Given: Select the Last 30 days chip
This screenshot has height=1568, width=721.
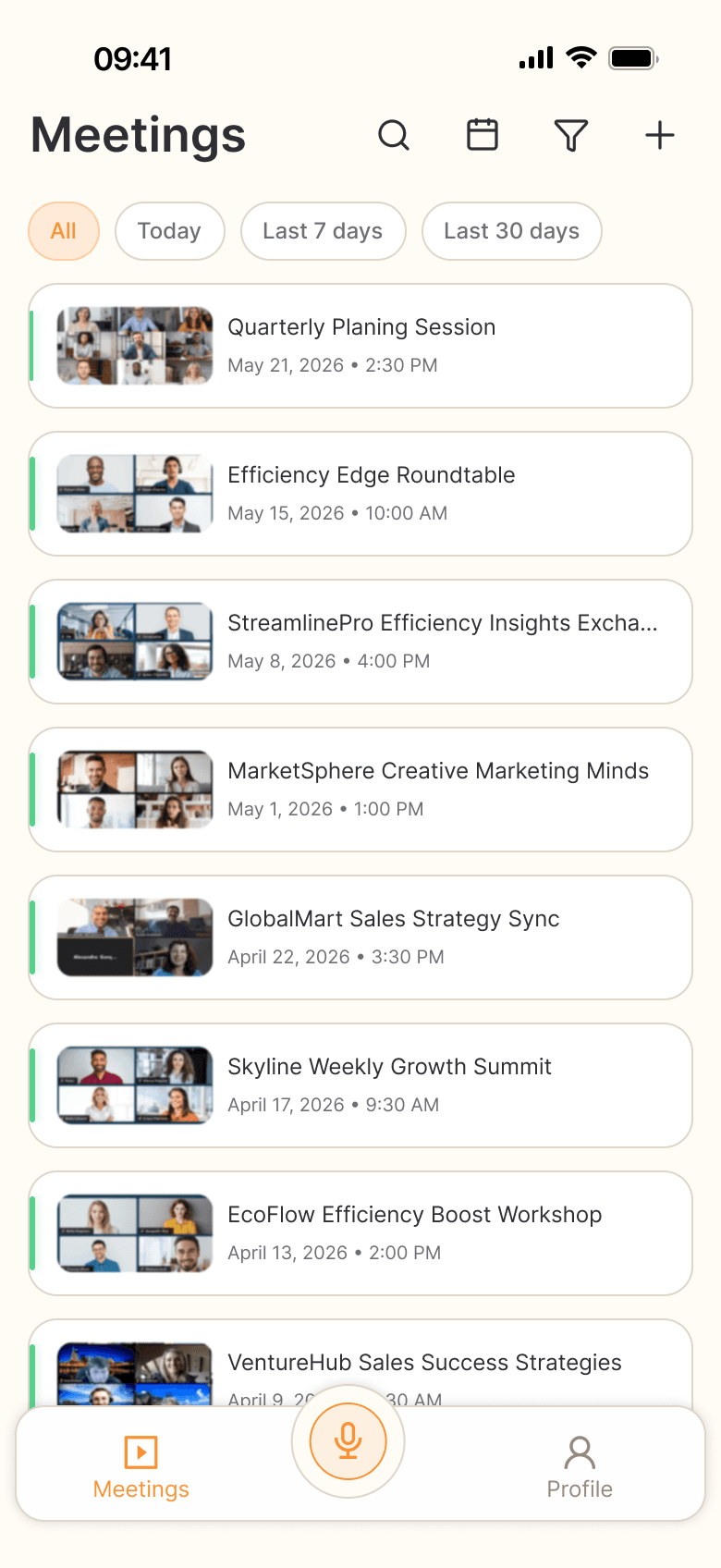Looking at the screenshot, I should pos(512,231).
